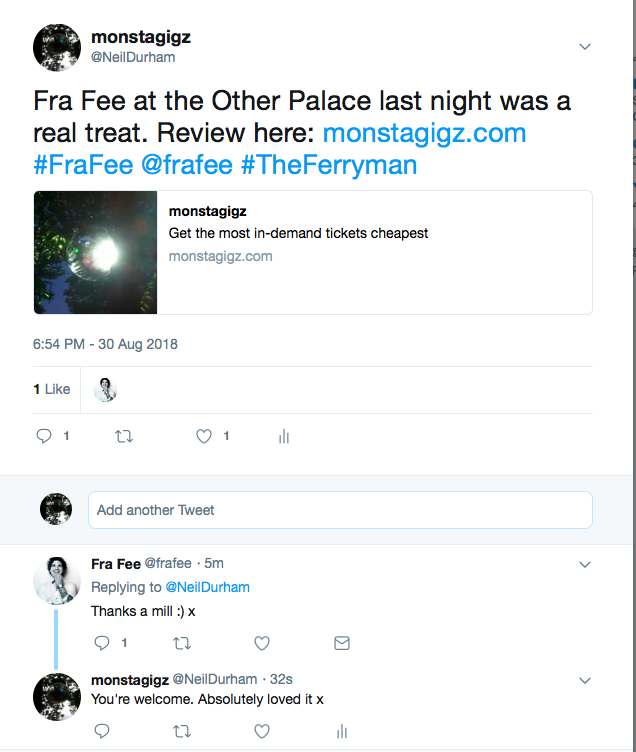The width and height of the screenshot is (636, 752).
Task: Open the monstagigz link card thumbnail
Action: 95,253
